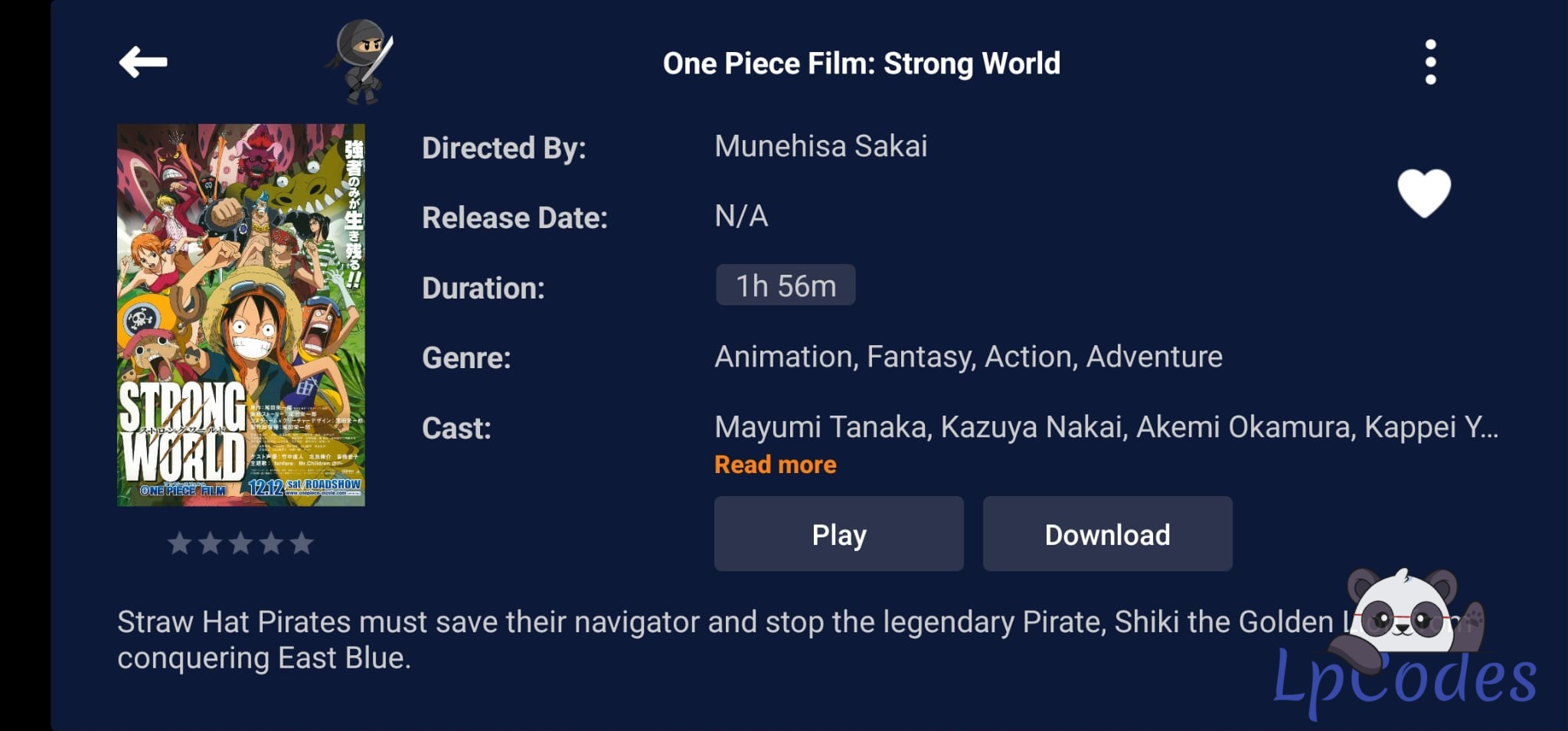Tap the truncated cast names line
1568x731 pixels.
pyautogui.click(x=1106, y=427)
